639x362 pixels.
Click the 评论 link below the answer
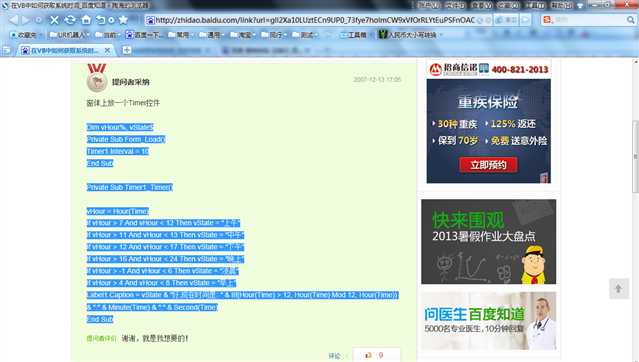334,355
